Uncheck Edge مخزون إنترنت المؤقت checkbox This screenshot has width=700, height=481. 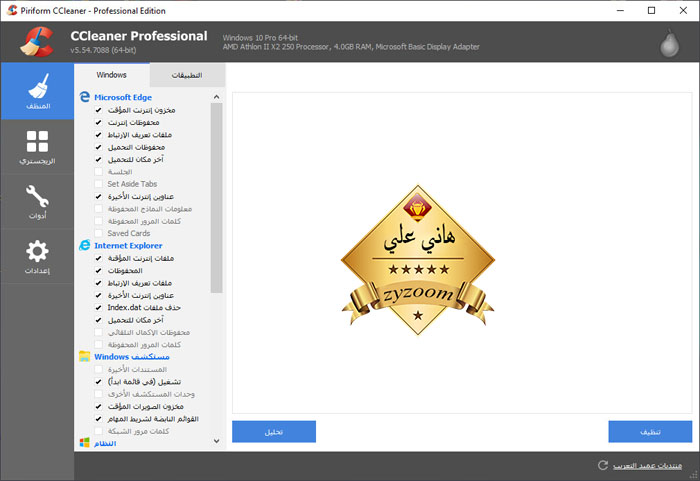tap(99, 110)
